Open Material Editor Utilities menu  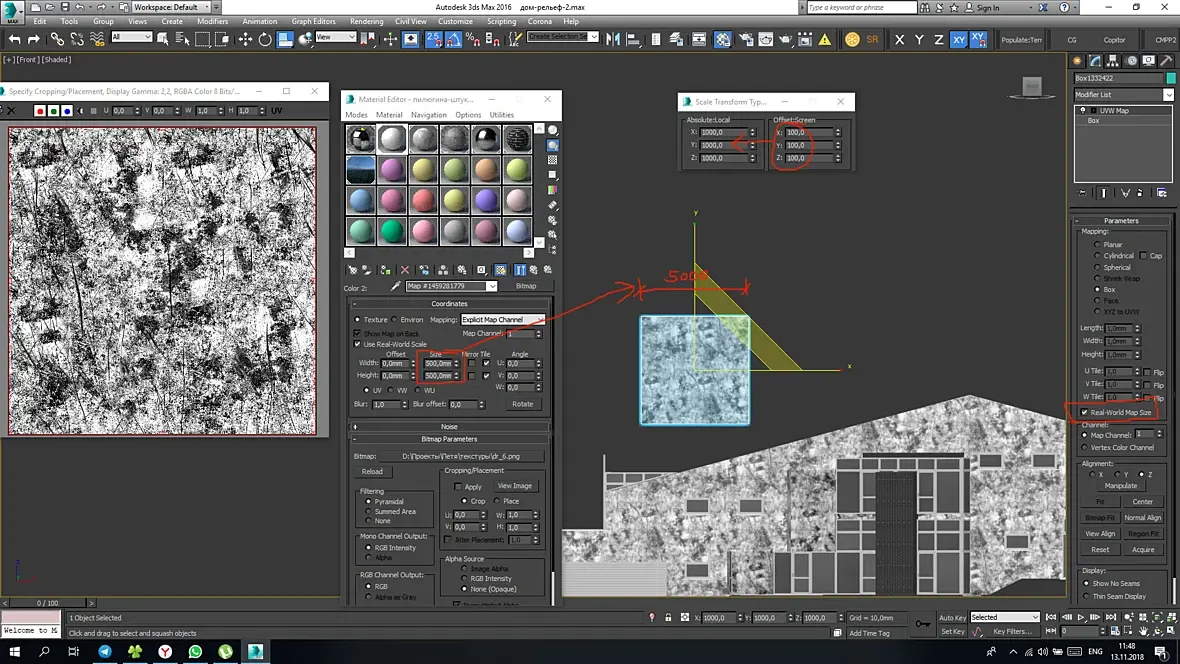coord(502,115)
